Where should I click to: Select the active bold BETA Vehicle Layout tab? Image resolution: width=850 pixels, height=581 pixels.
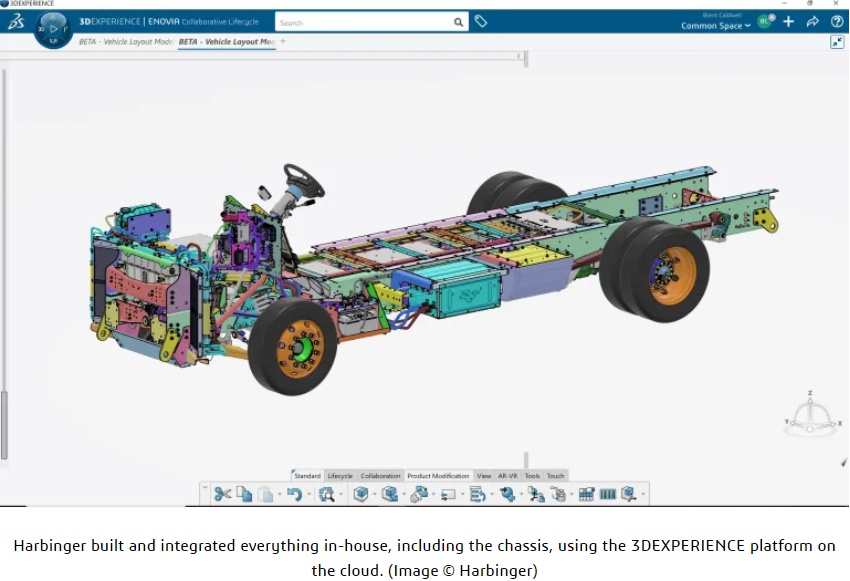[x=227, y=42]
